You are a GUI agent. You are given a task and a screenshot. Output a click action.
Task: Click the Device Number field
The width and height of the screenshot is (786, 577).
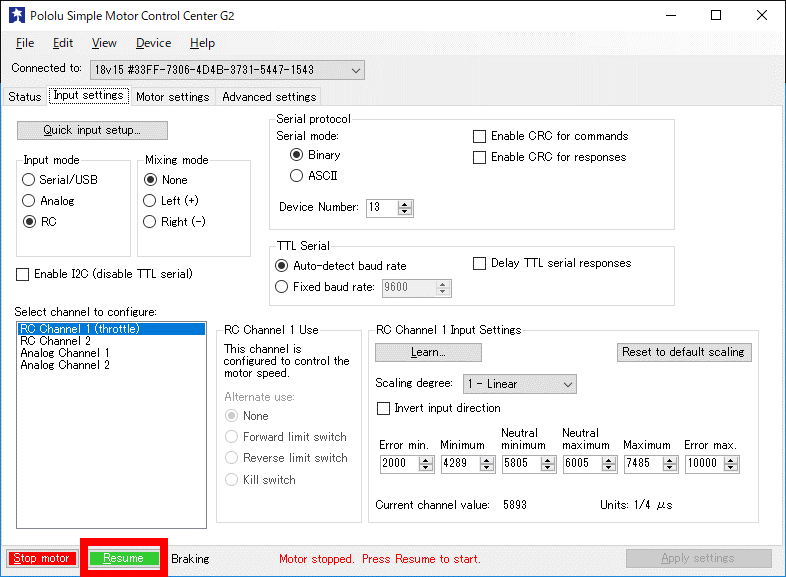click(x=381, y=208)
